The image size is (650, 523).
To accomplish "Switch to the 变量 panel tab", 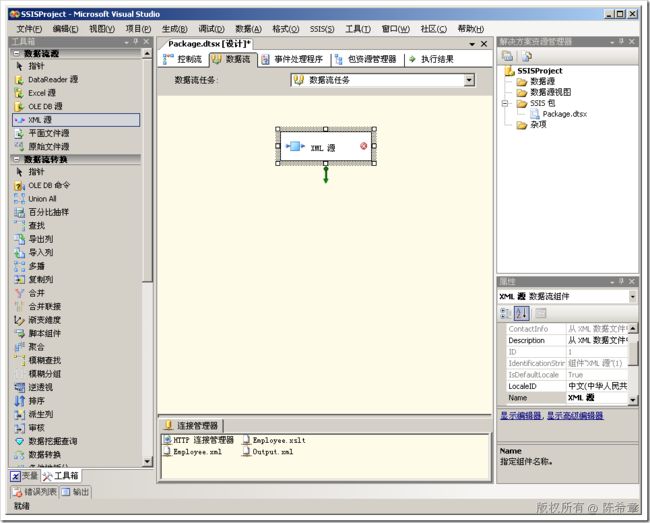I will point(24,476).
